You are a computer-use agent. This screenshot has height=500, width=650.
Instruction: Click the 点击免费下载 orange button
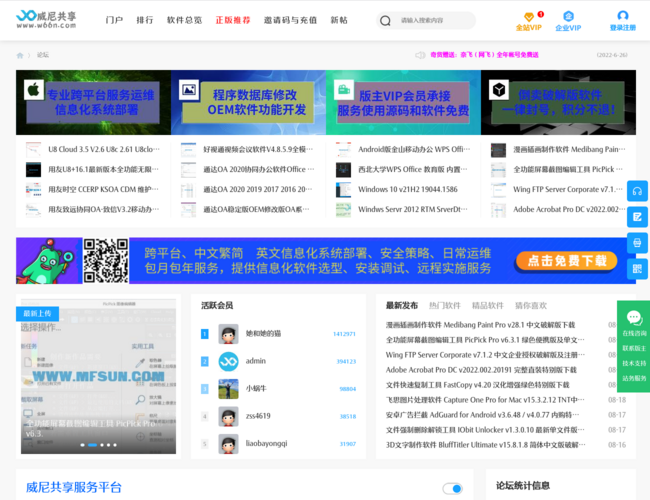point(566,261)
